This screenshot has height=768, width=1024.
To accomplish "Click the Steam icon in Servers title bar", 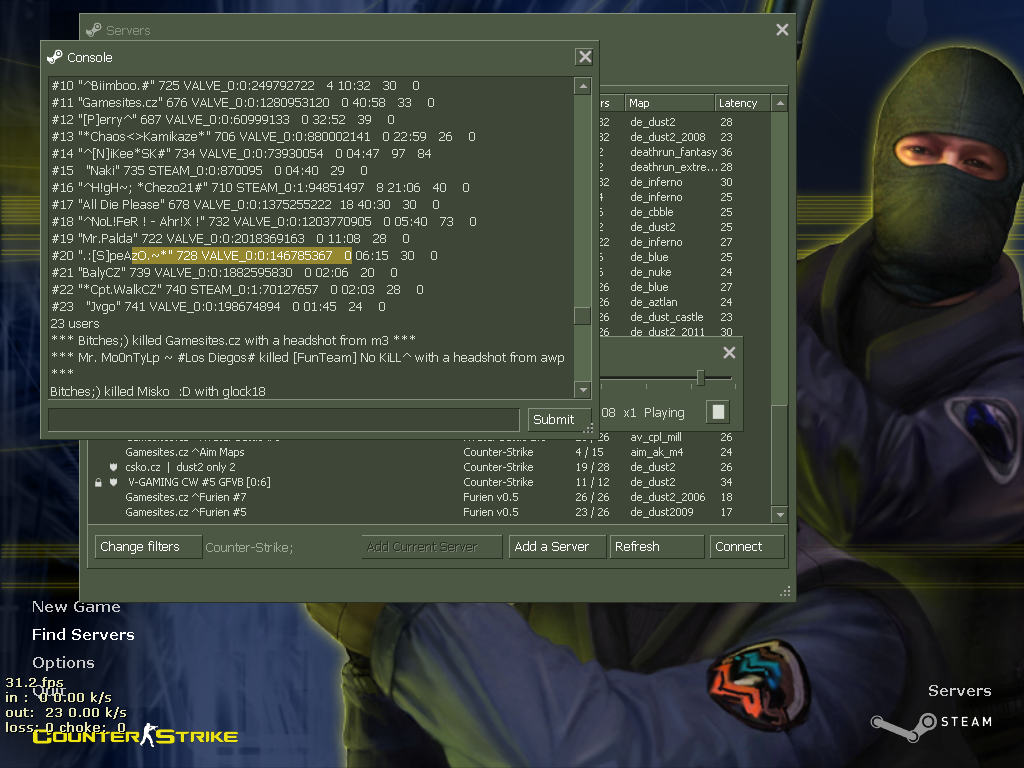I will (x=94, y=30).
